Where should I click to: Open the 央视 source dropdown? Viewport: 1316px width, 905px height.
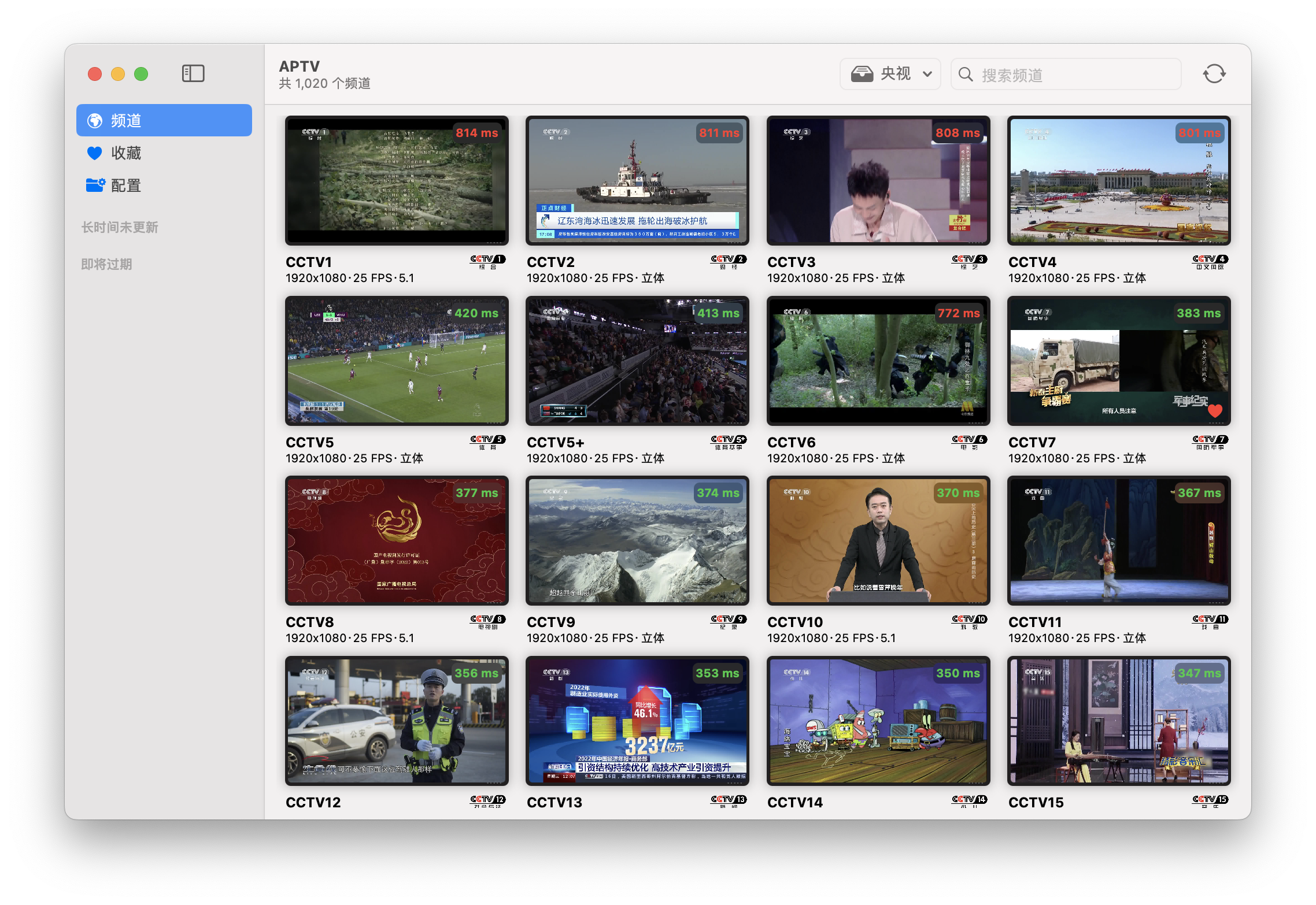[x=890, y=74]
